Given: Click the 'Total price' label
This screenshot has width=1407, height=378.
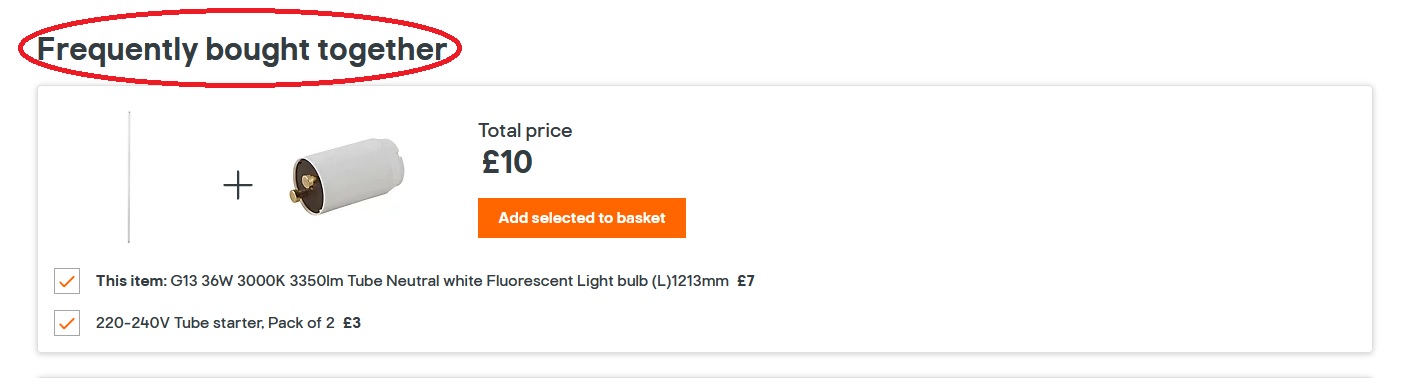Looking at the screenshot, I should [525, 130].
